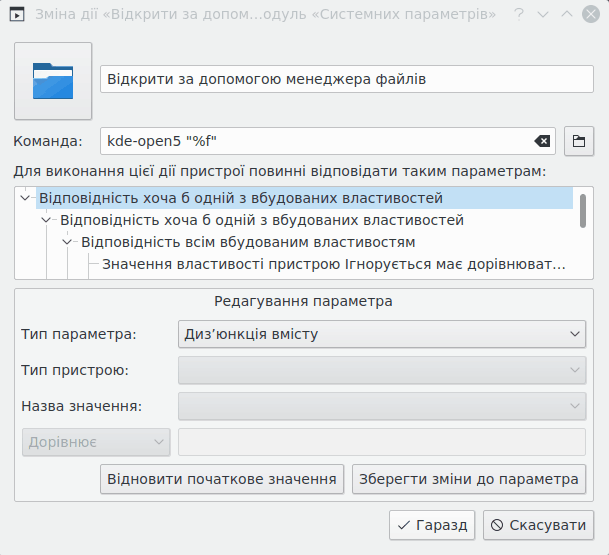Click the window menu icon in title bar

[x=17, y=14]
